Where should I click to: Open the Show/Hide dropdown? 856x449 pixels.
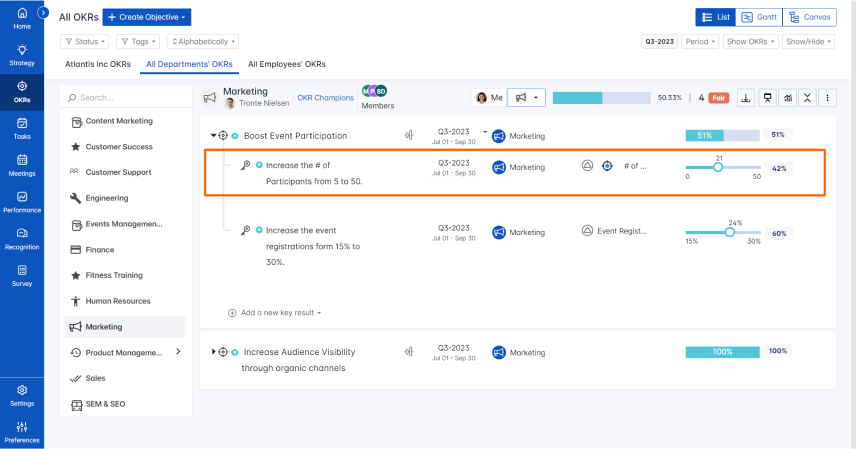[x=809, y=42]
